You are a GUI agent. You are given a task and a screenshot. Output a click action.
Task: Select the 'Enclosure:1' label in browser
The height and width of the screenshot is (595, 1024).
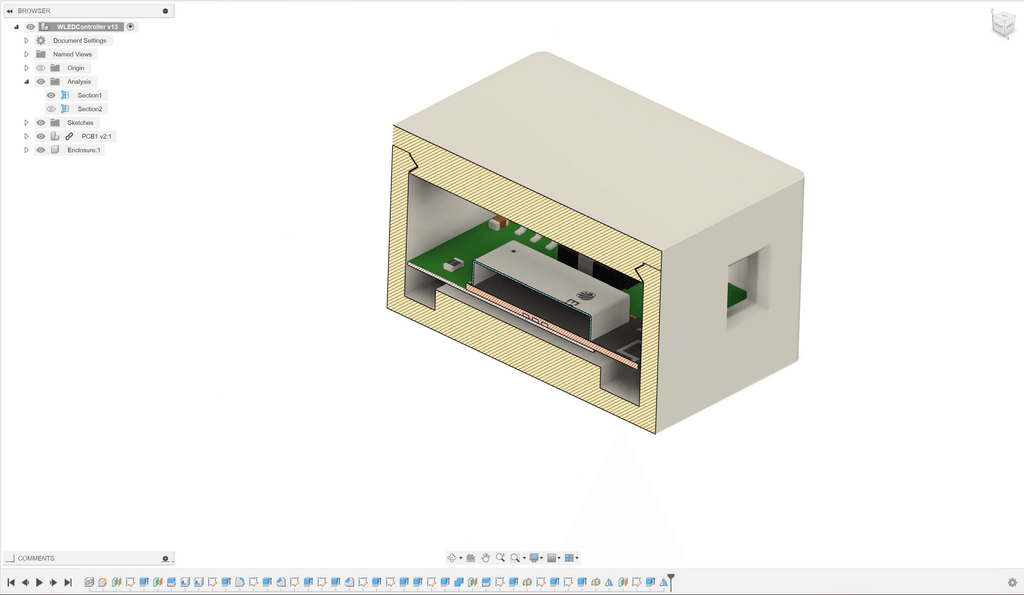pyautogui.click(x=84, y=150)
